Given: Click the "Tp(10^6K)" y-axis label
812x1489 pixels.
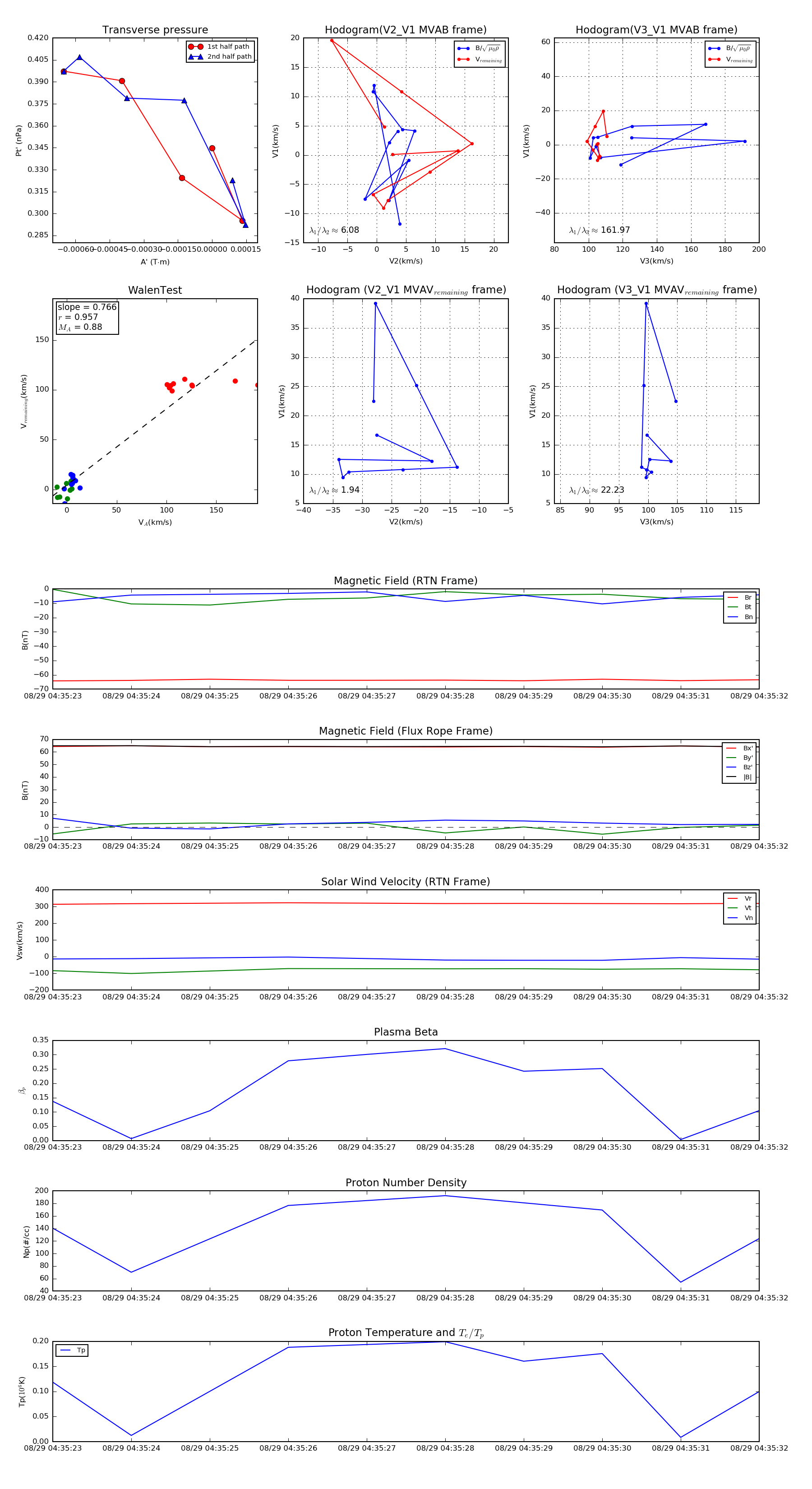Looking at the screenshot, I should [22, 1392].
